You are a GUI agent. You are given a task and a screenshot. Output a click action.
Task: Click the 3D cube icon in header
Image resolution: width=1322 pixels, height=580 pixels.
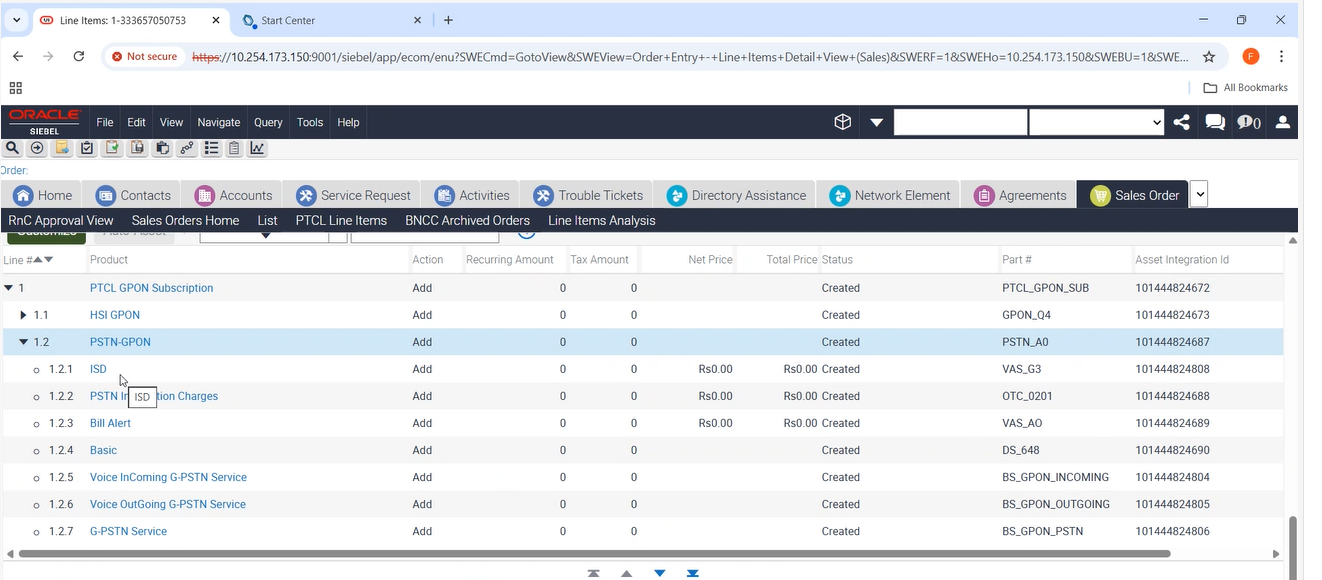point(843,122)
